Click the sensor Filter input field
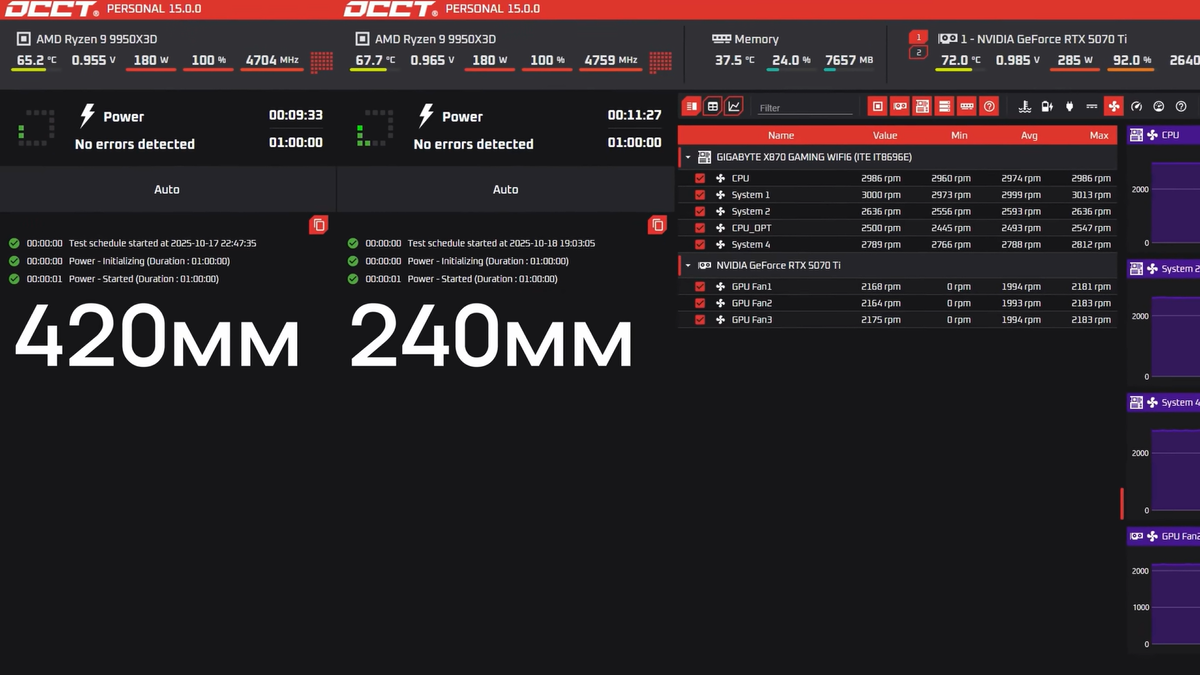Viewport: 1200px width, 675px height. [x=805, y=108]
